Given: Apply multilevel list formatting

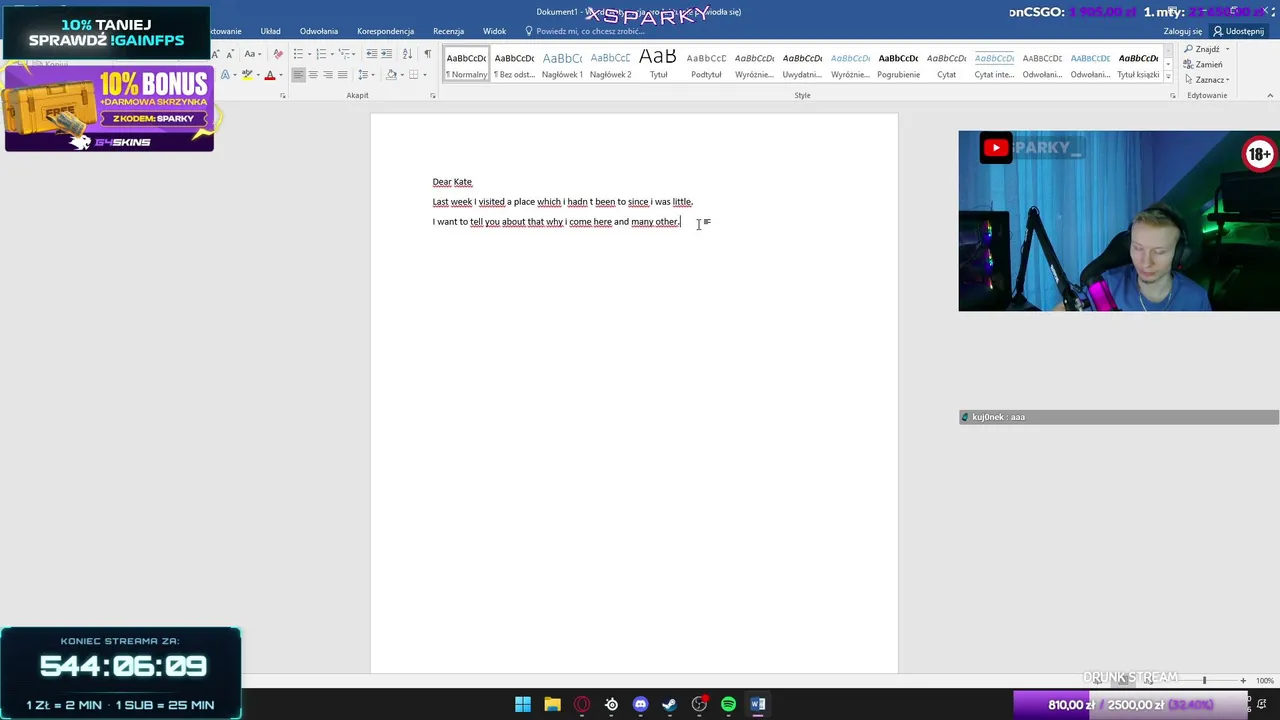Looking at the screenshot, I should coord(344,54).
